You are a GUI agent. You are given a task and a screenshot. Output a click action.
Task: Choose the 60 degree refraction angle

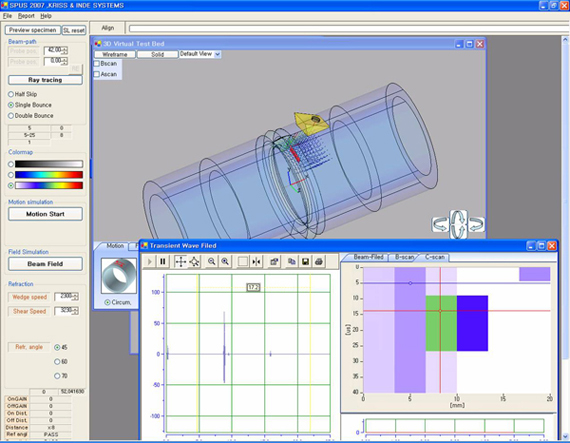point(57,362)
